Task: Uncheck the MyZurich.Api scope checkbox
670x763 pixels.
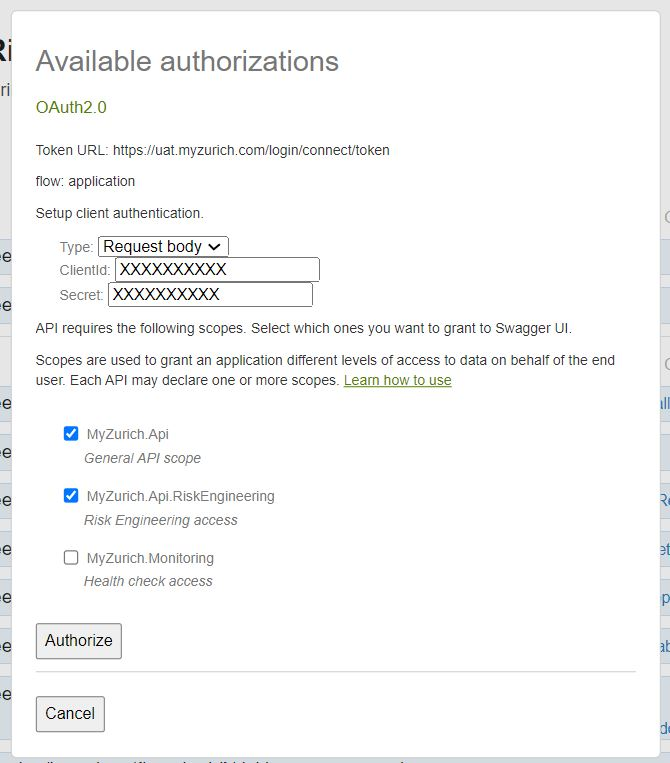Action: [71, 433]
